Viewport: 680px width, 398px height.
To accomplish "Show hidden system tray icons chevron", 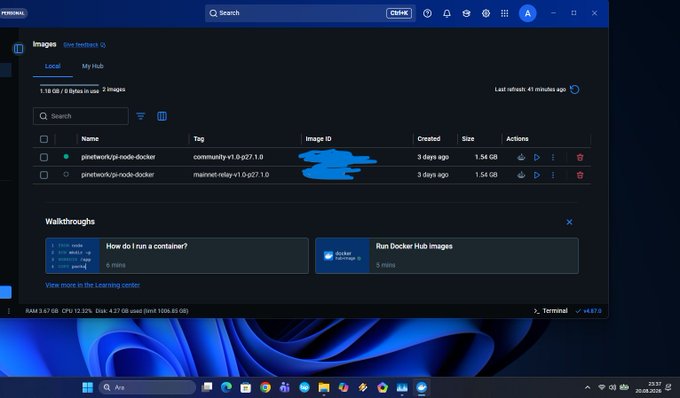I will (587, 388).
